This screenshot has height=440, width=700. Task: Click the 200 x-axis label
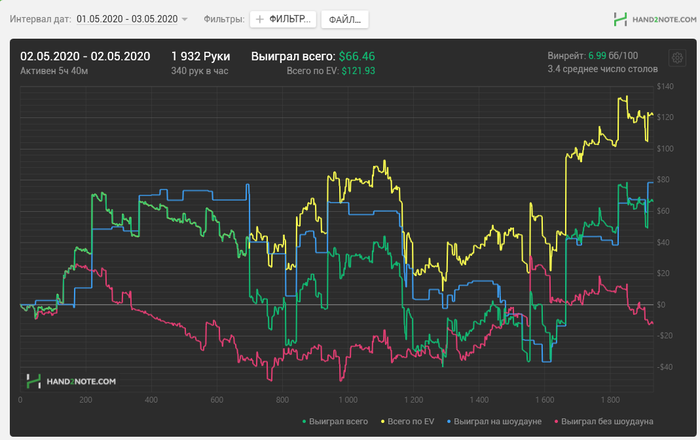86,400
